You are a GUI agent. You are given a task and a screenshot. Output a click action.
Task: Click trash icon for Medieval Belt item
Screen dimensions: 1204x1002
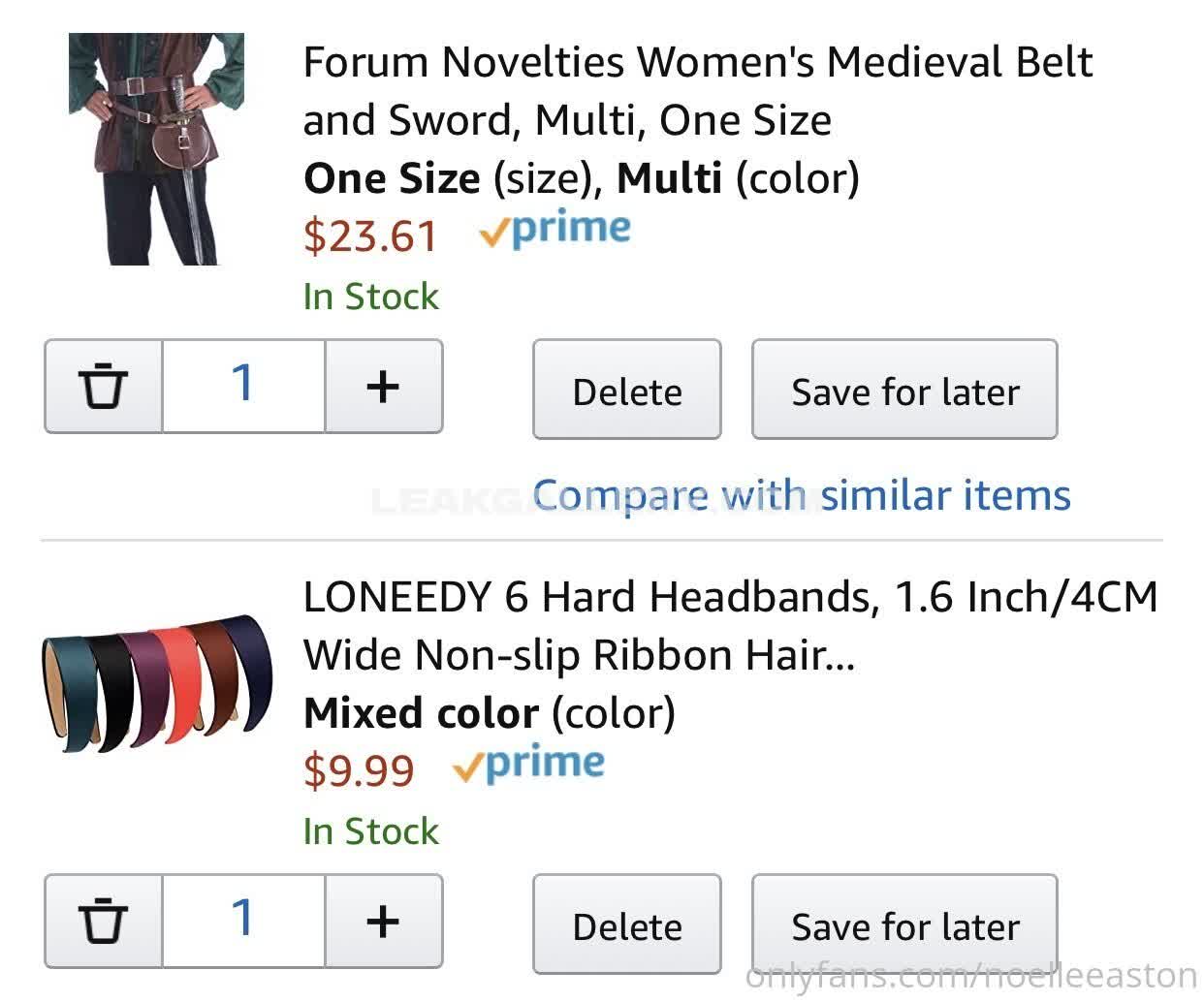(103, 386)
